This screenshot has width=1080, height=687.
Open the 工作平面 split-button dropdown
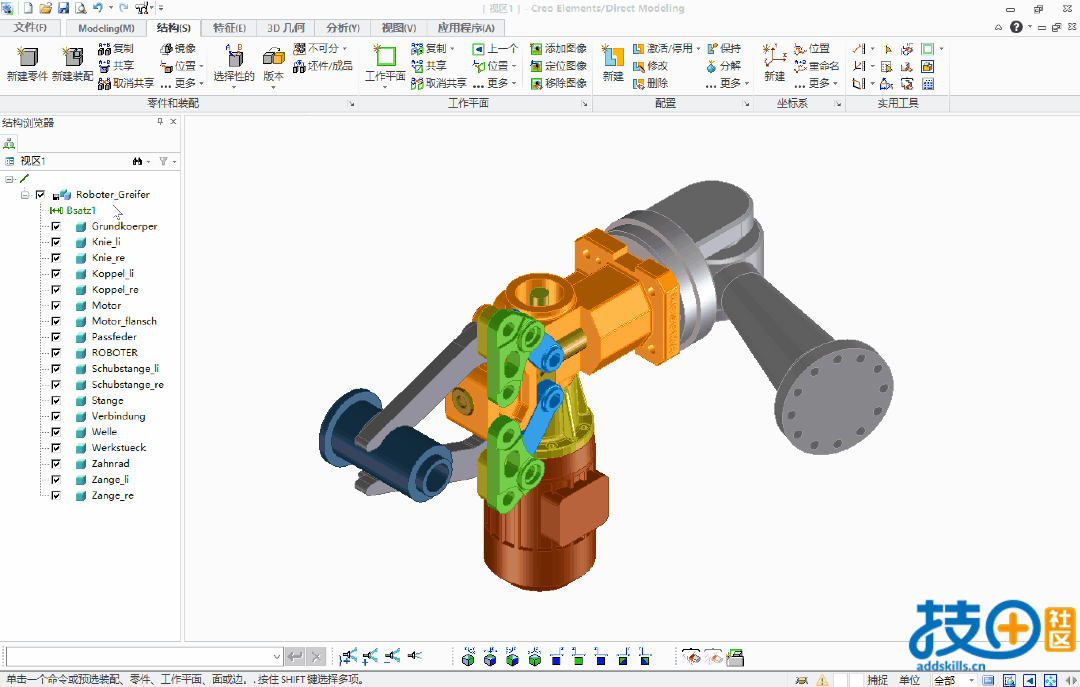[385, 87]
